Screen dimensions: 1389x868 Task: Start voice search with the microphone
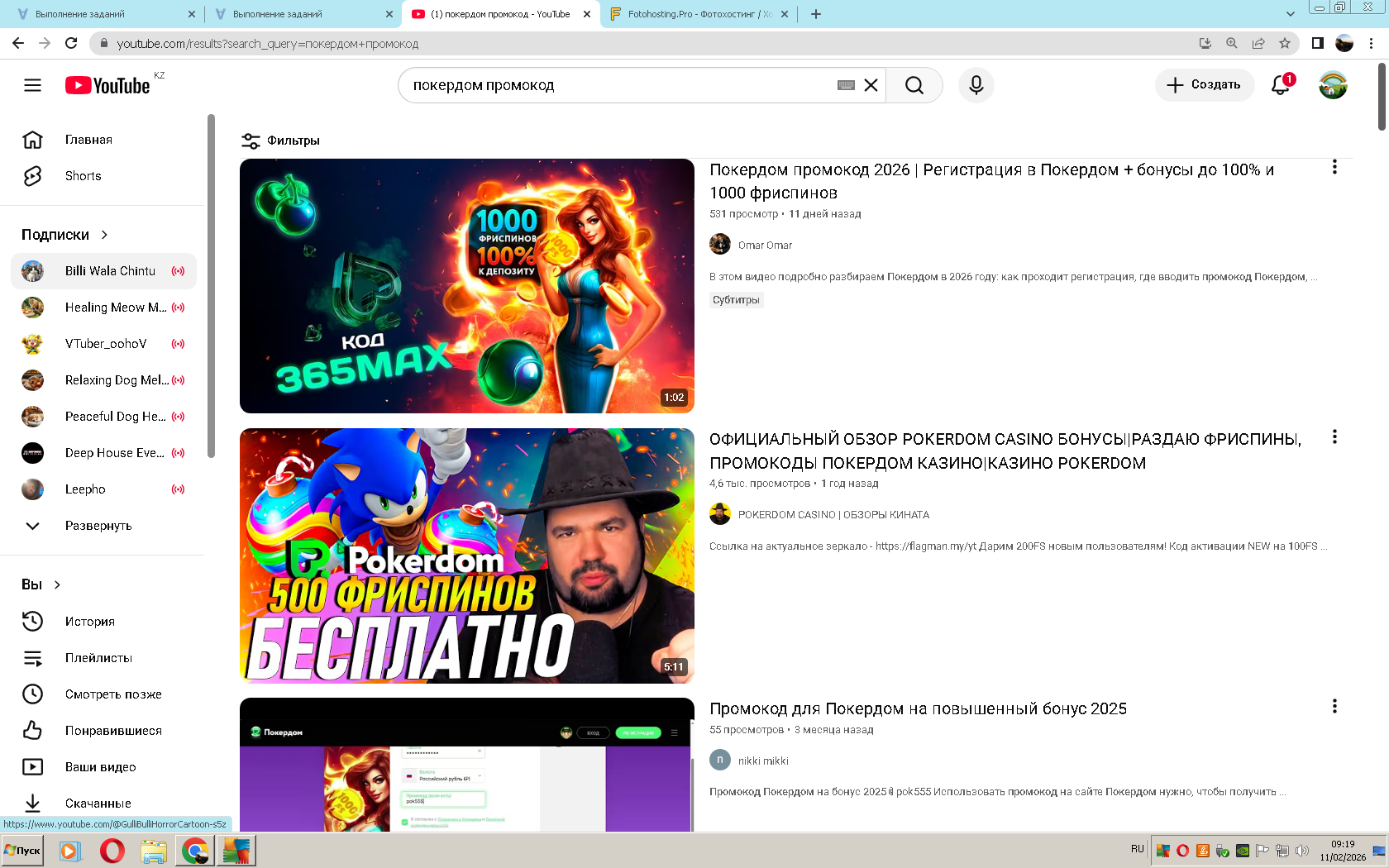coord(976,85)
